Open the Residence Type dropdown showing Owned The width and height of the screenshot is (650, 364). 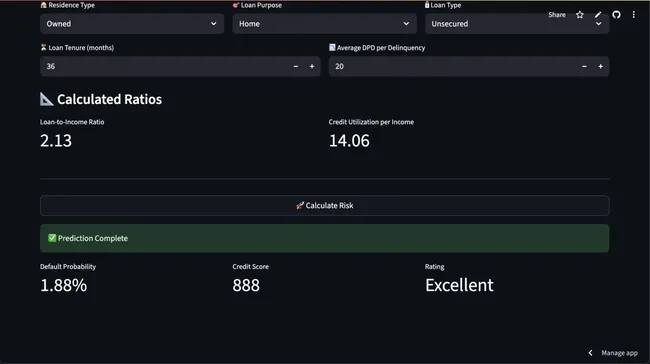click(132, 24)
